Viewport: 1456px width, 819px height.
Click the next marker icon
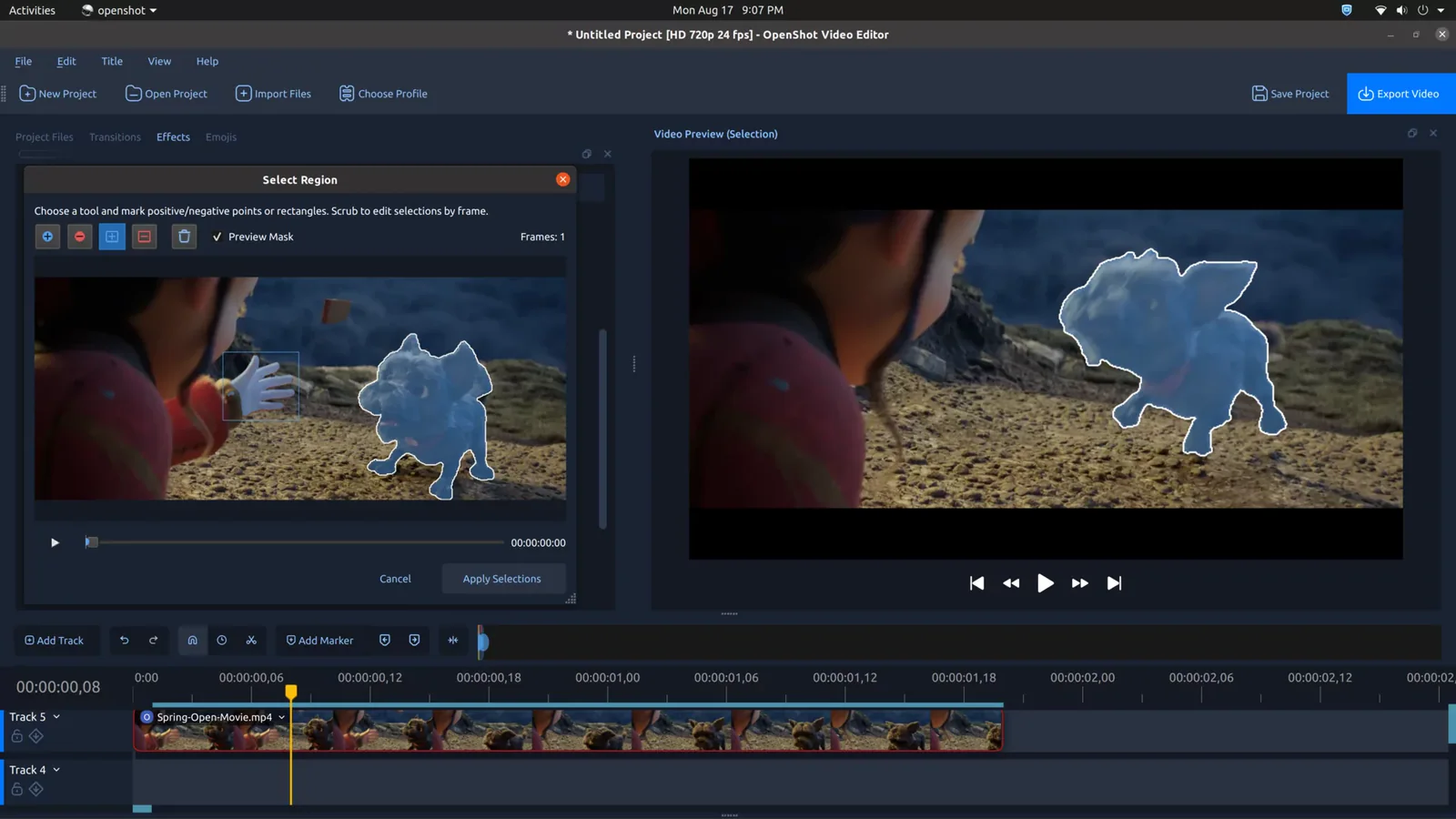click(x=414, y=641)
